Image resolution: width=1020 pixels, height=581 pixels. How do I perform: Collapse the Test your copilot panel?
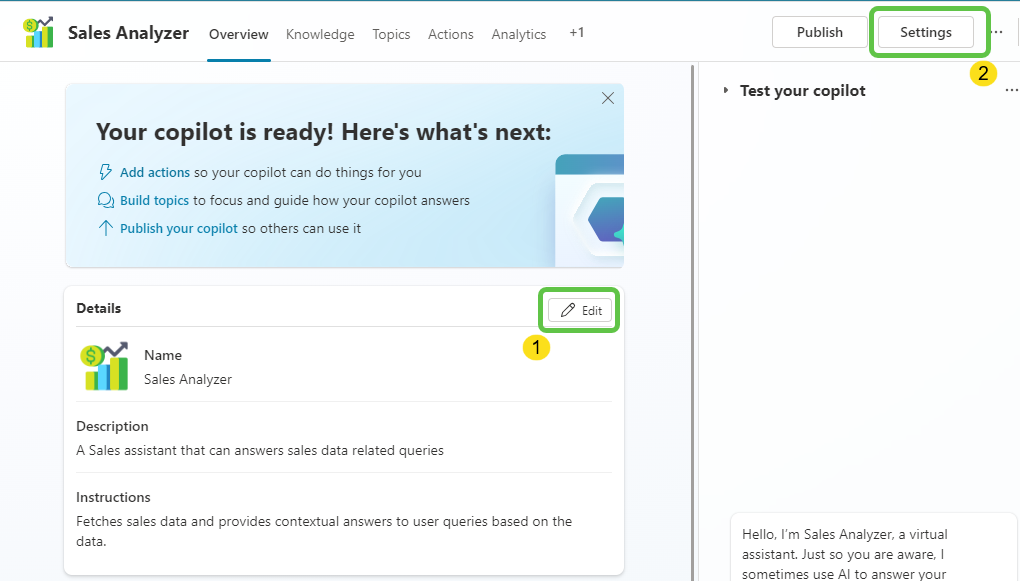pos(726,91)
